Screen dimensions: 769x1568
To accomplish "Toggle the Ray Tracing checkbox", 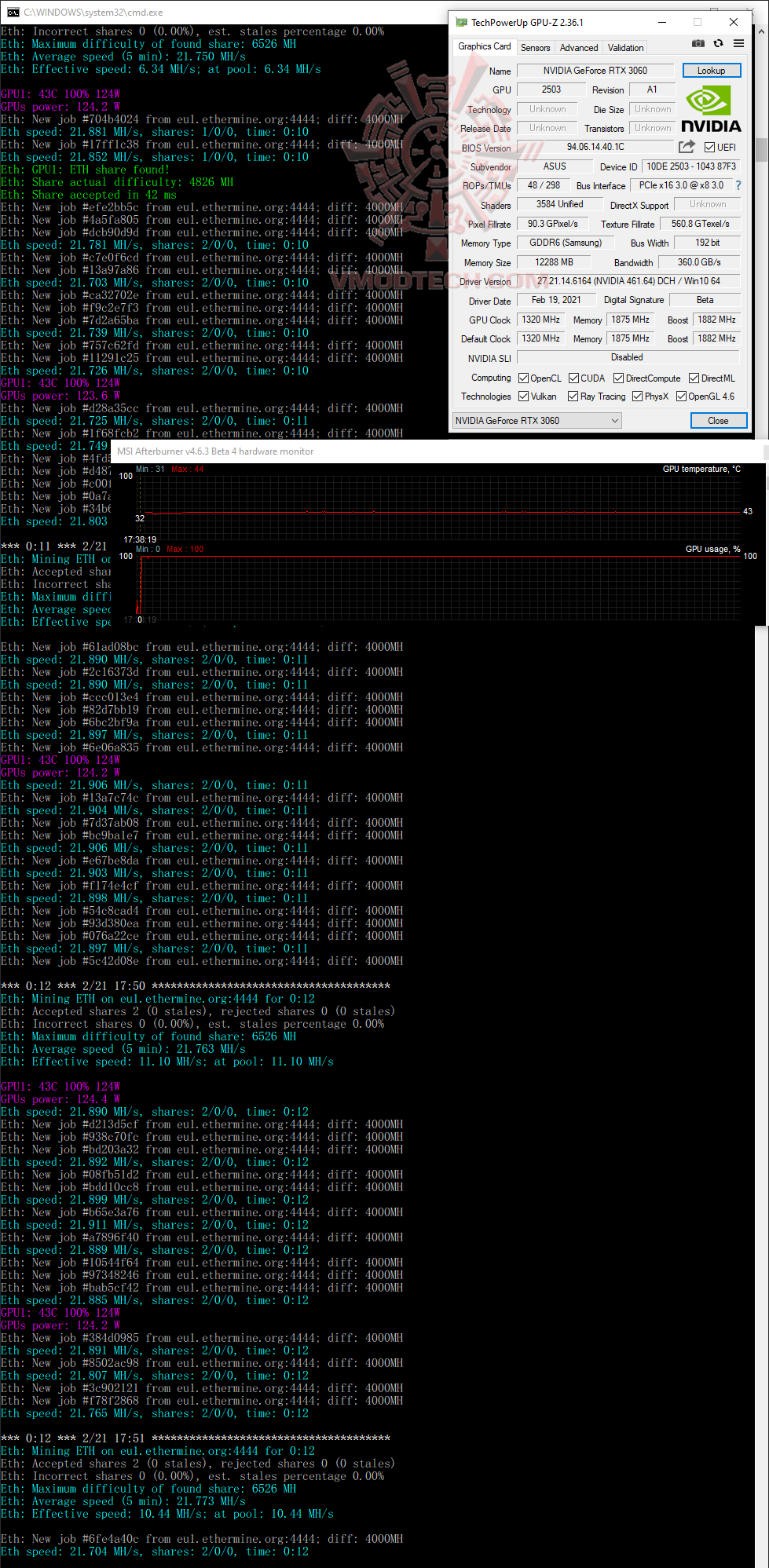I will tap(573, 397).
